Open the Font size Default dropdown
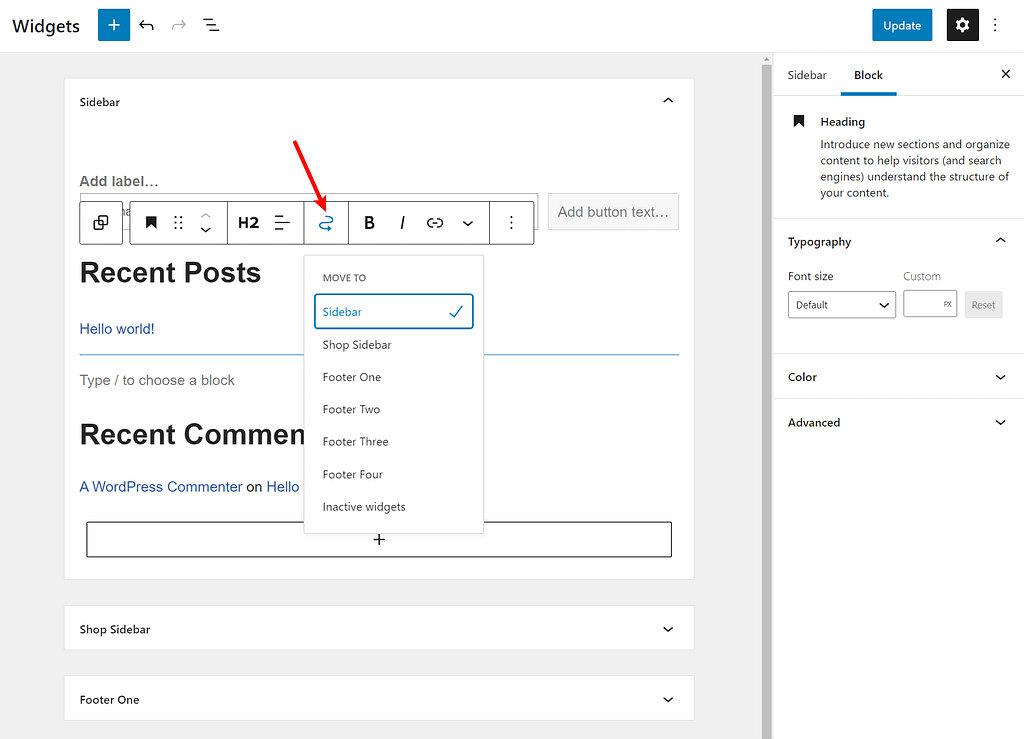The height and width of the screenshot is (739, 1024). click(841, 304)
